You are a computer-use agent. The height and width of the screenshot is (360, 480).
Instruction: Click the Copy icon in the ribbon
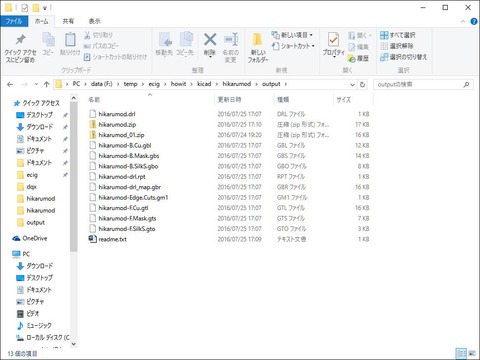(x=48, y=40)
